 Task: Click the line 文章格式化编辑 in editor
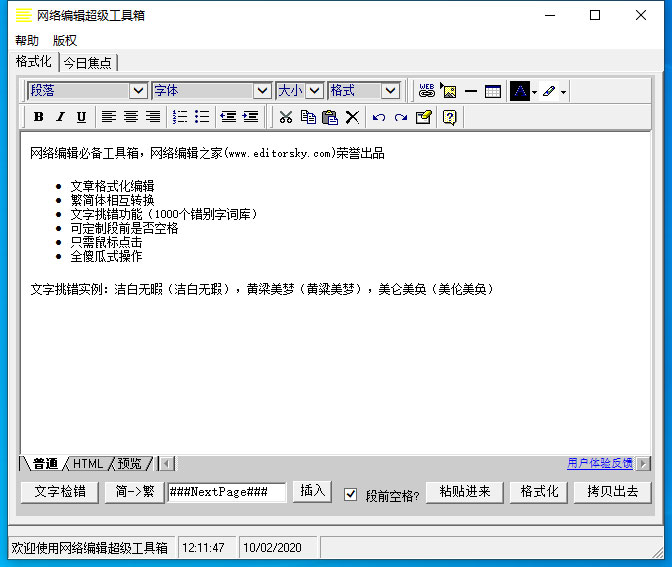coord(112,186)
